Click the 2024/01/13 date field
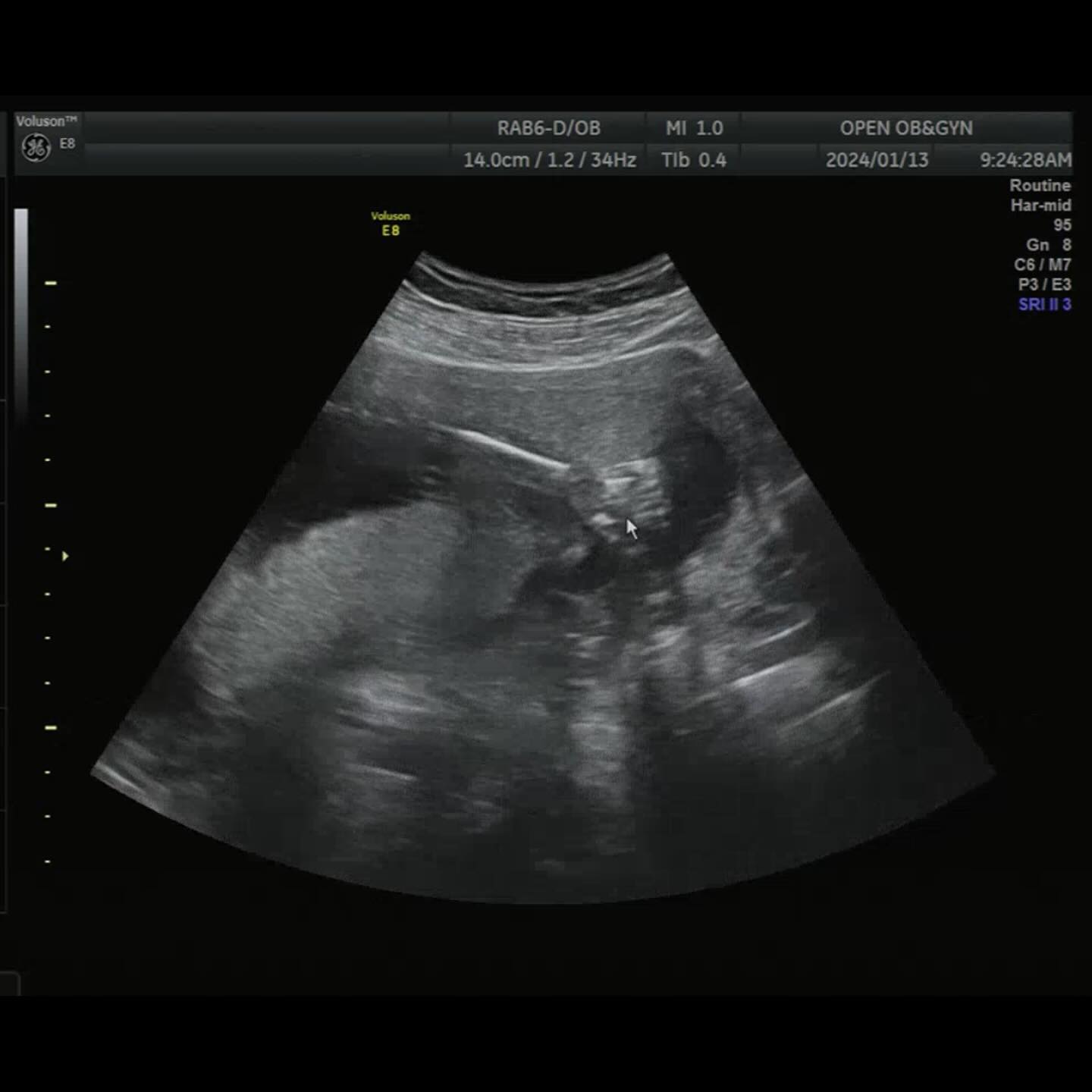1092x1092 pixels. point(877,160)
